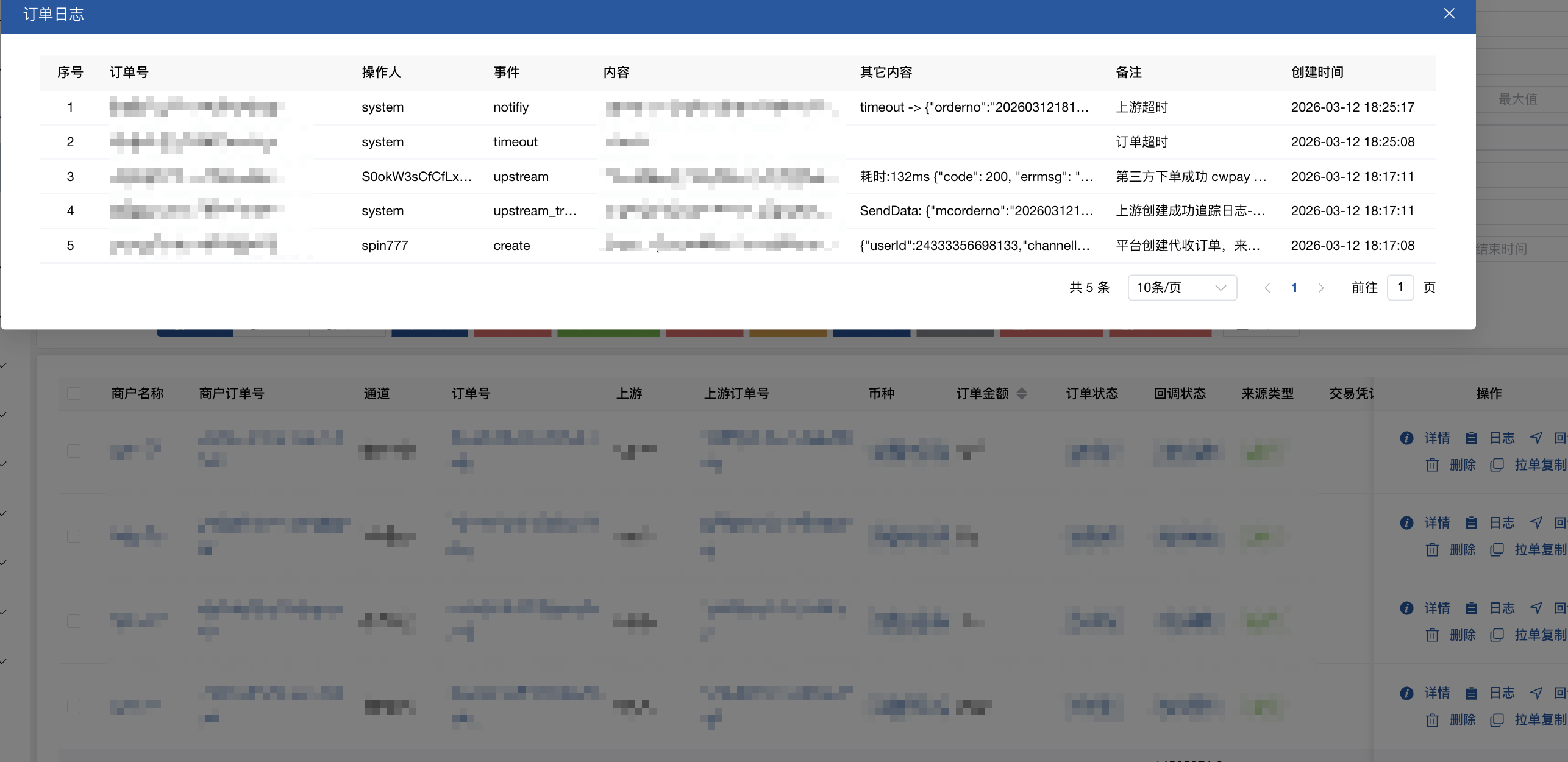Click the info icon in third order row

pos(1406,608)
